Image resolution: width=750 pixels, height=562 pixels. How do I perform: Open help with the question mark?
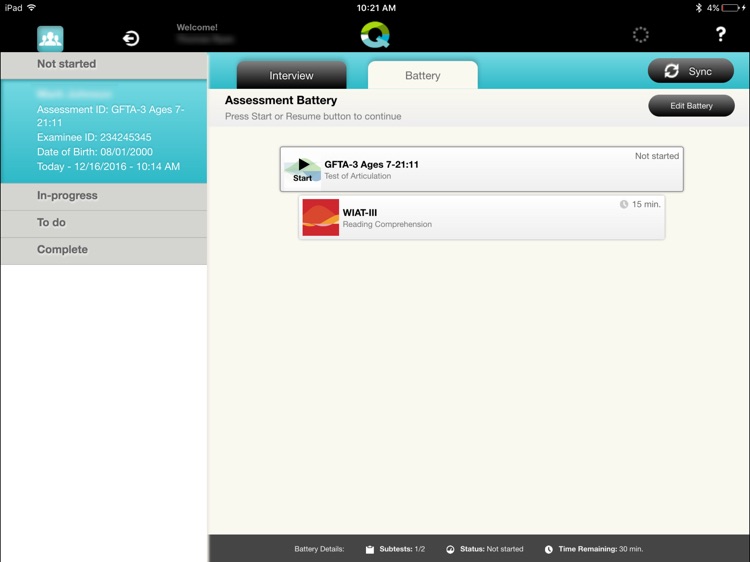(720, 34)
